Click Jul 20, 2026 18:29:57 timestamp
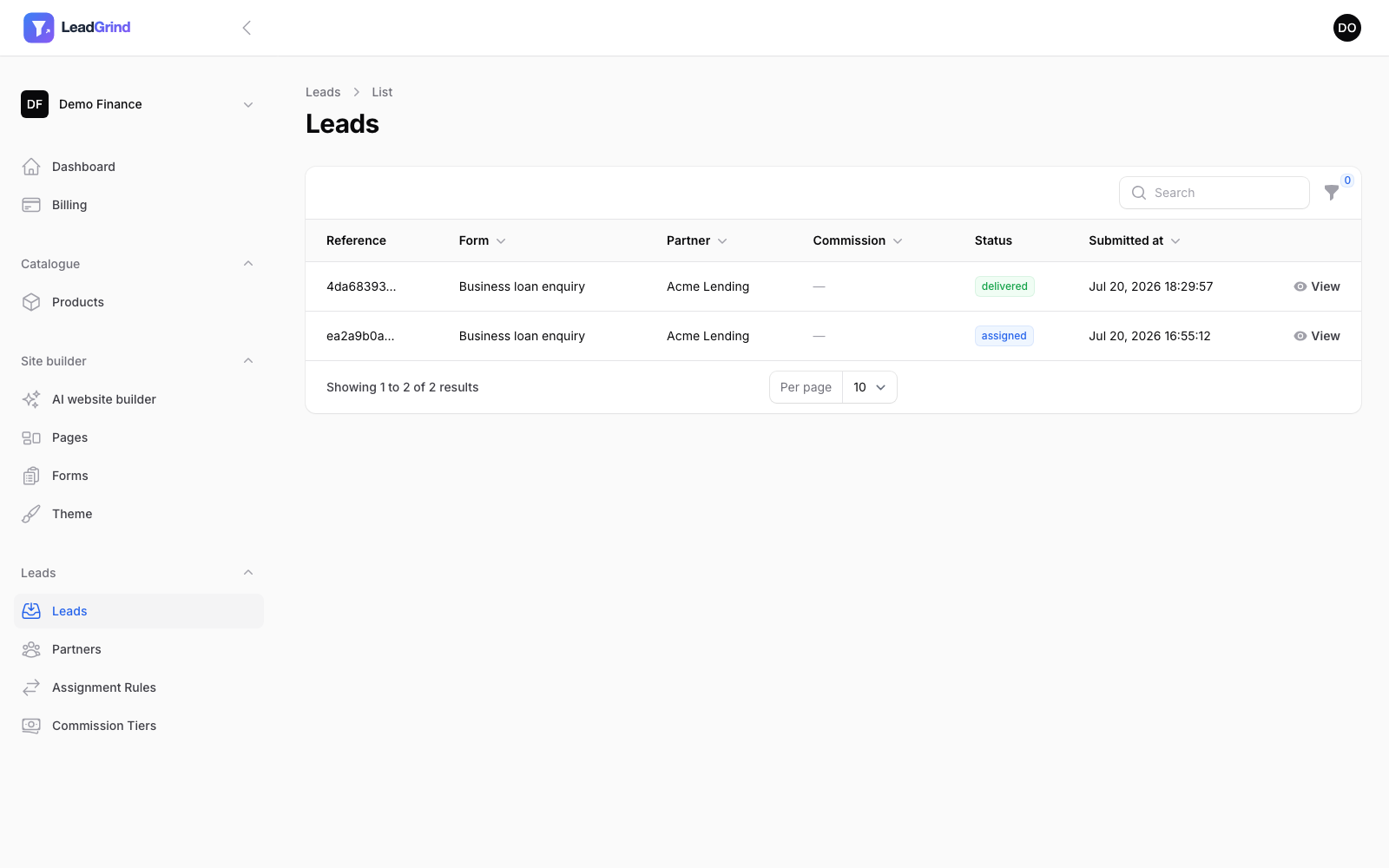The width and height of the screenshot is (1389, 868). coord(1150,286)
